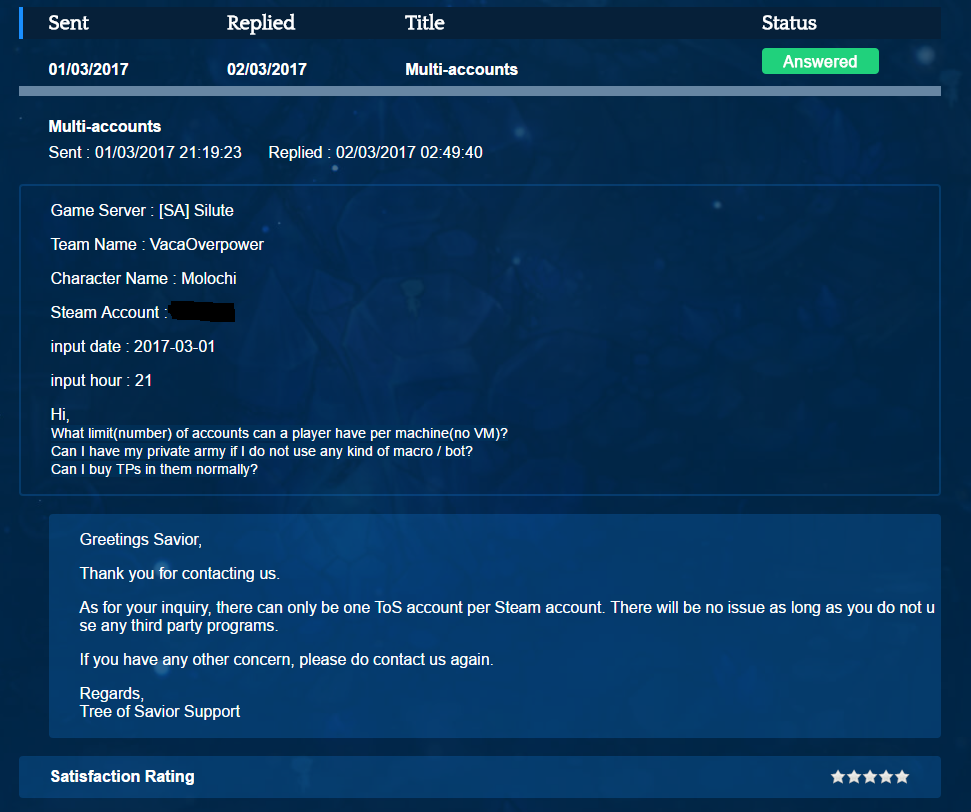Rate four stars in Satisfaction Rating
This screenshot has height=812, width=971.
[x=886, y=776]
